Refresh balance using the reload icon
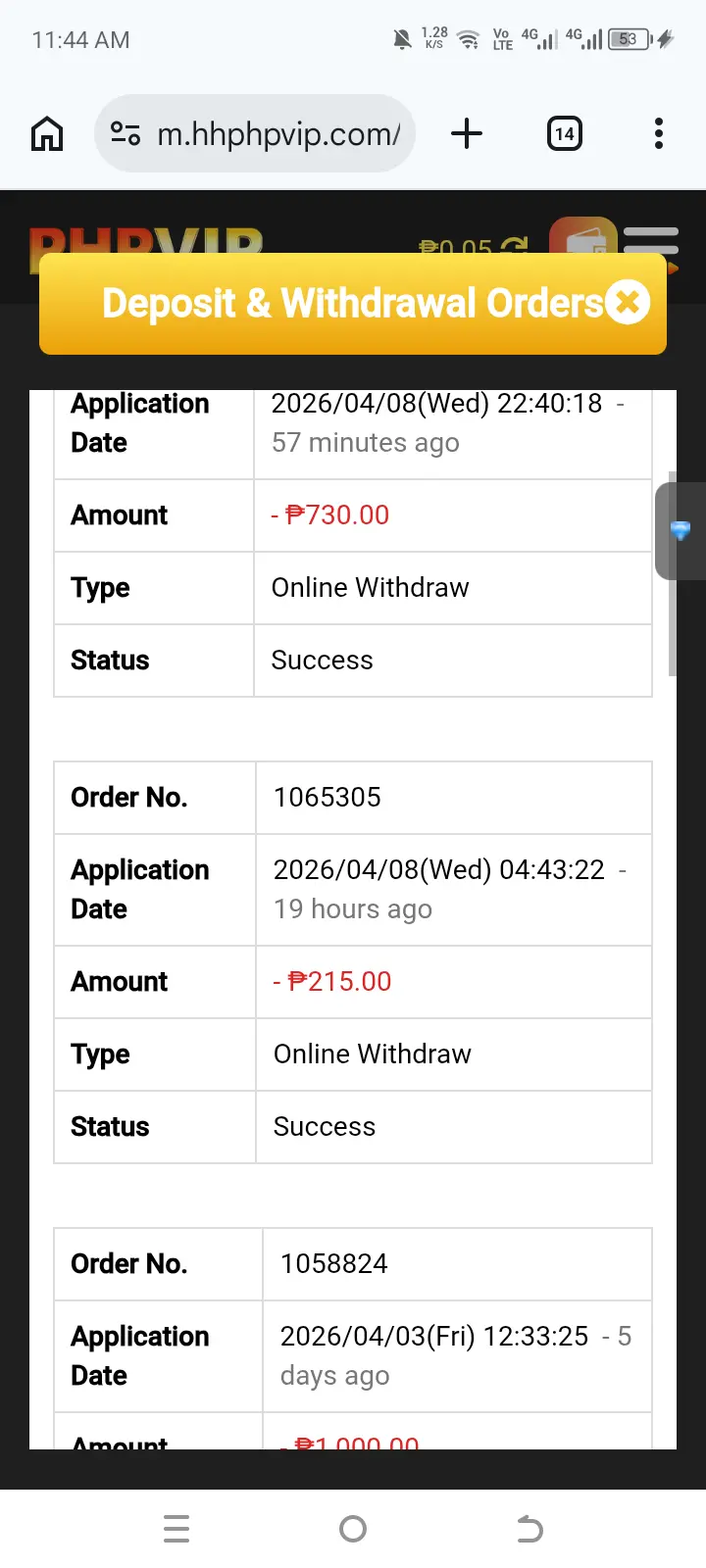 click(515, 245)
